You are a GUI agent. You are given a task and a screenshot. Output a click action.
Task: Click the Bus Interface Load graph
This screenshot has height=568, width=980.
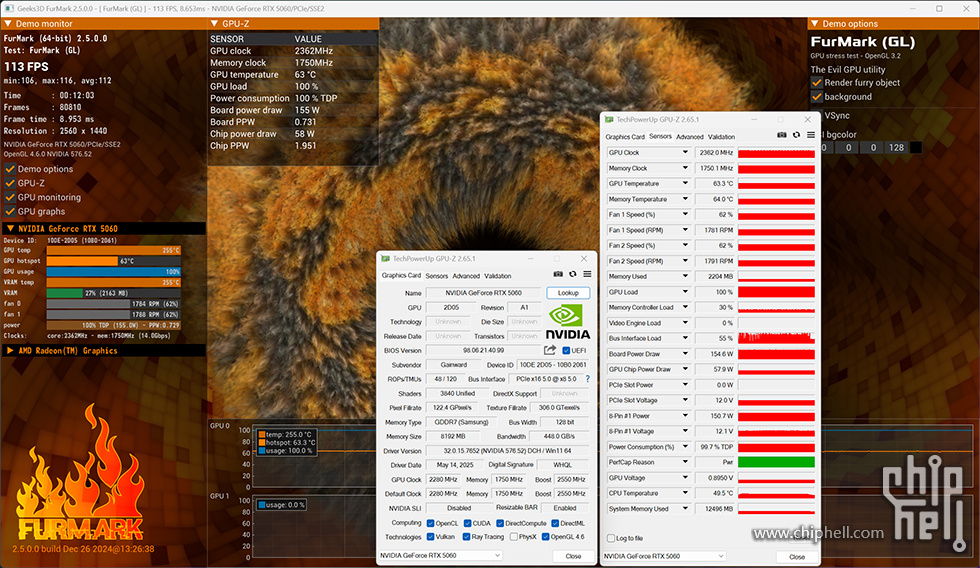[776, 338]
